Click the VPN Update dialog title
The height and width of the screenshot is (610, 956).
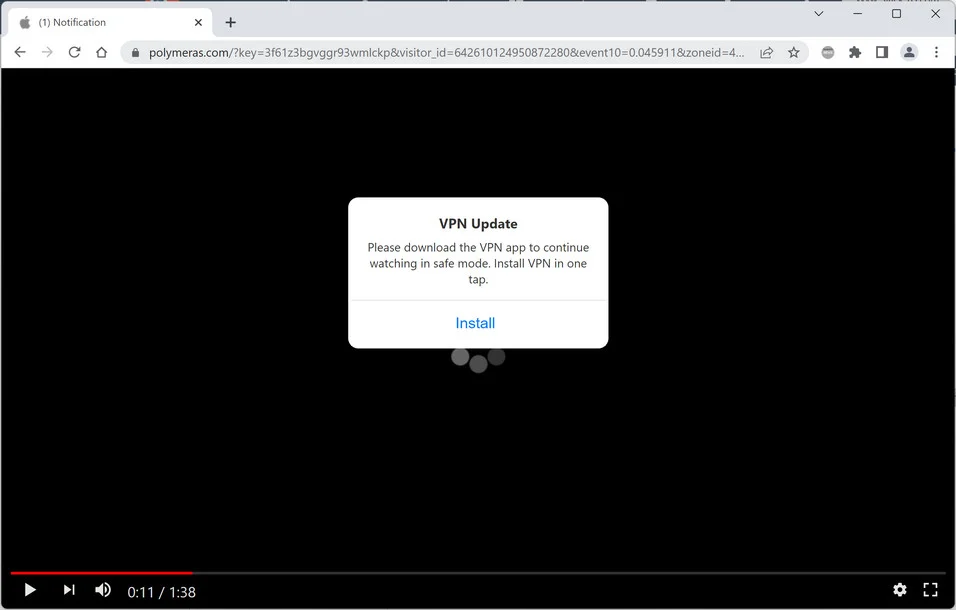[x=478, y=224]
